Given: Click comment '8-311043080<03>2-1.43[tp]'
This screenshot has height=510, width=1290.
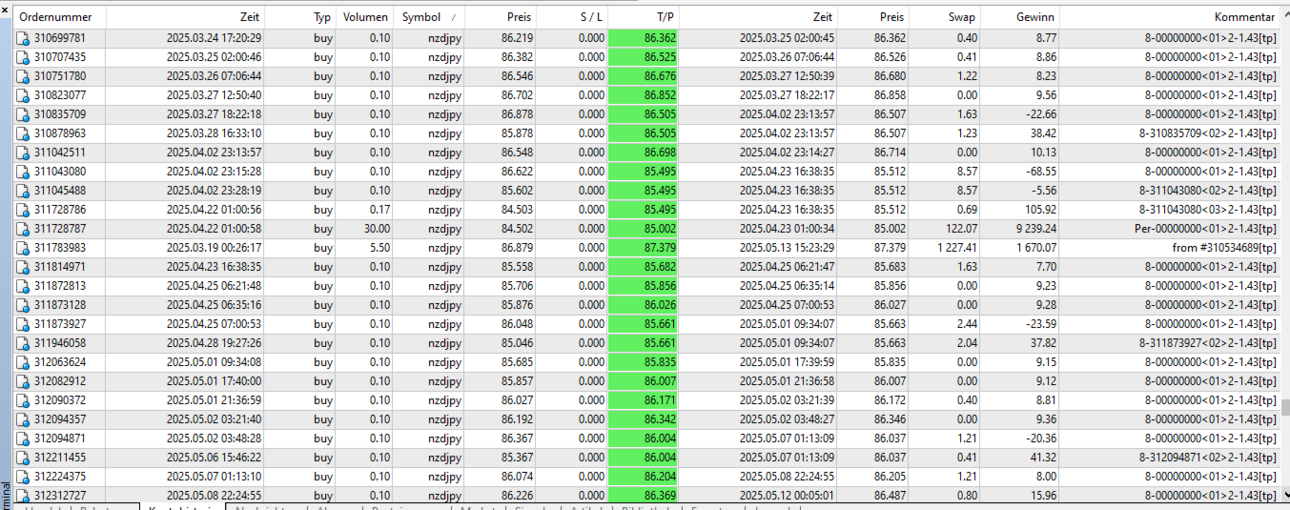Looking at the screenshot, I should tap(1208, 209).
